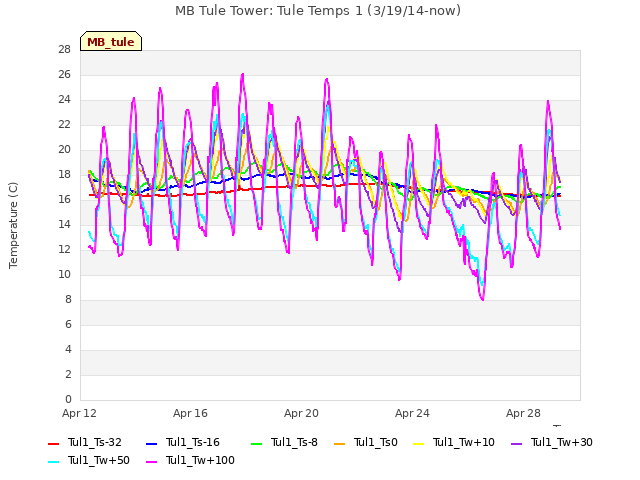Click the 20 y-axis tick label
This screenshot has width=640, height=480.
pos(64,150)
